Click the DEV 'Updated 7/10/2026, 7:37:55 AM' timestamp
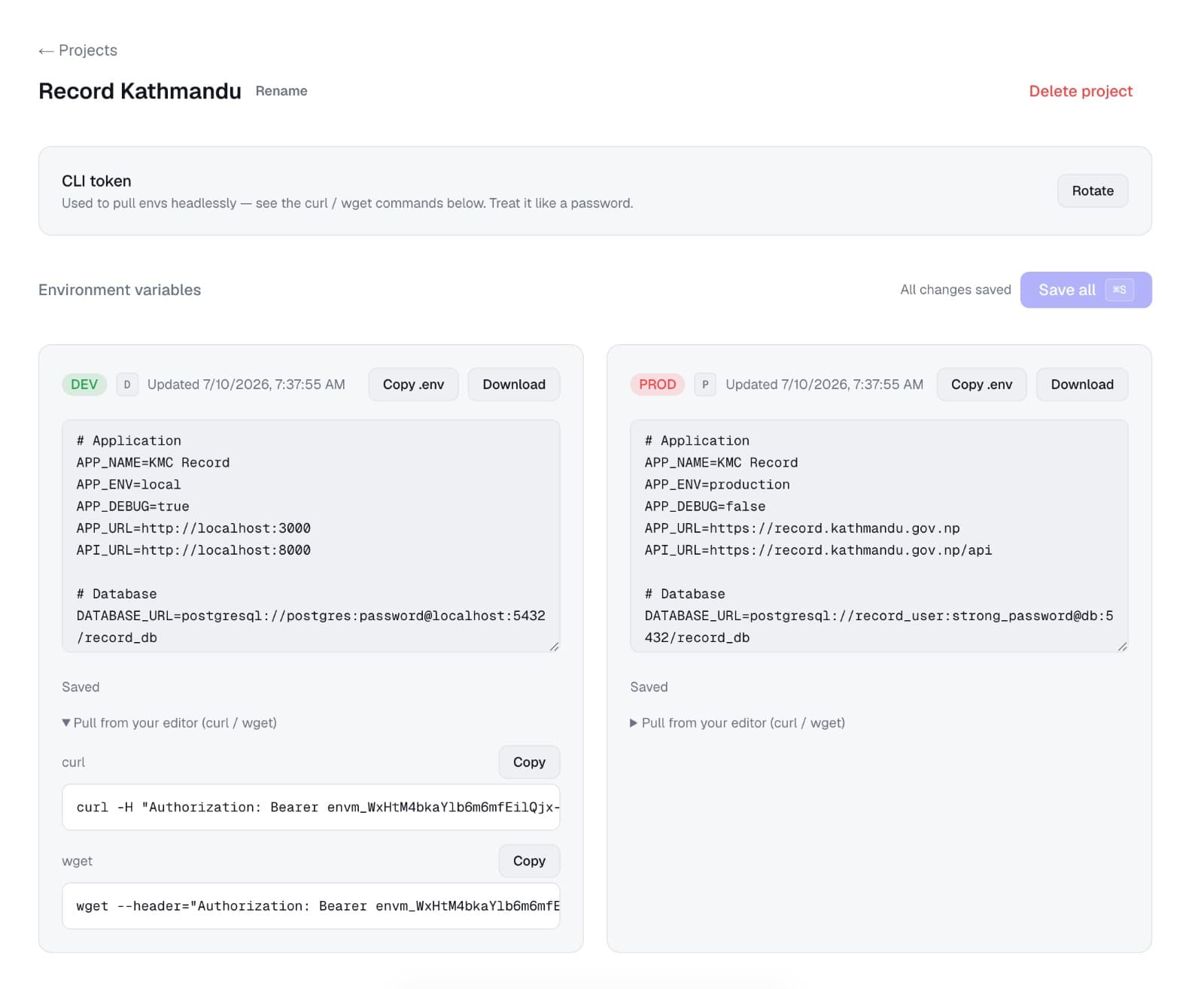The image size is (1204, 989). 246,385
